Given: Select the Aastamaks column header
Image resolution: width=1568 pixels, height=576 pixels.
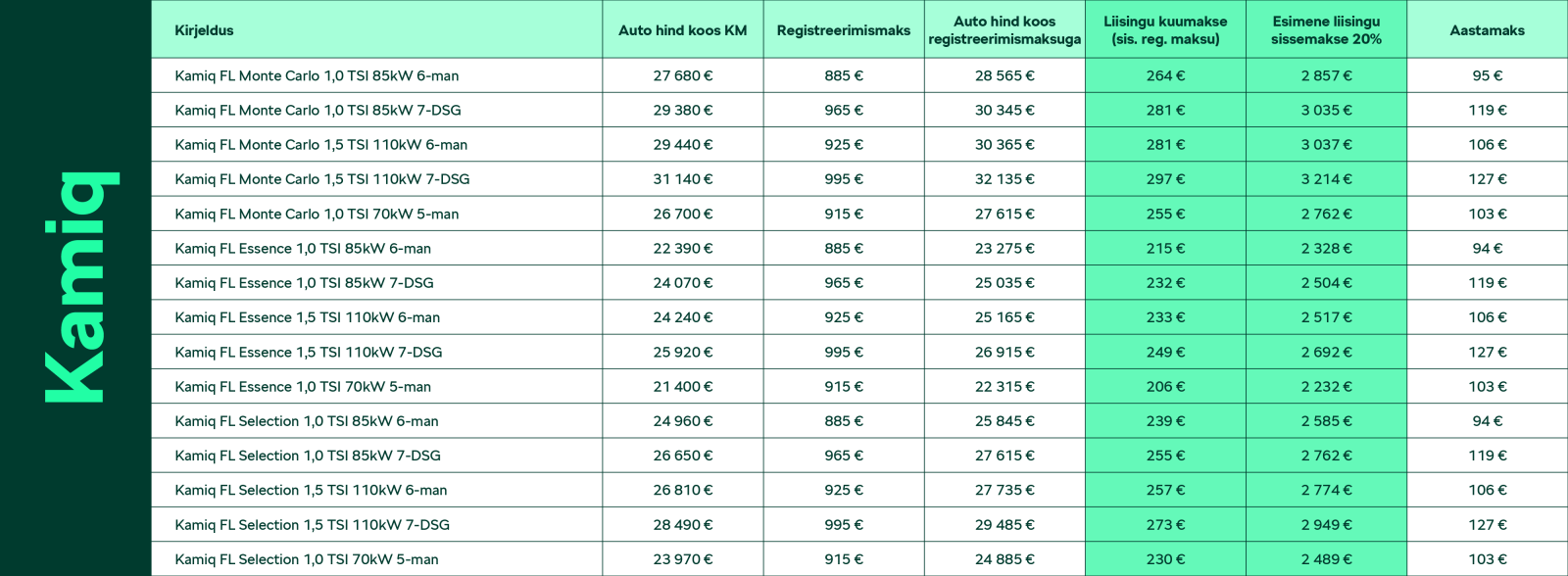Looking at the screenshot, I should [x=1487, y=29].
